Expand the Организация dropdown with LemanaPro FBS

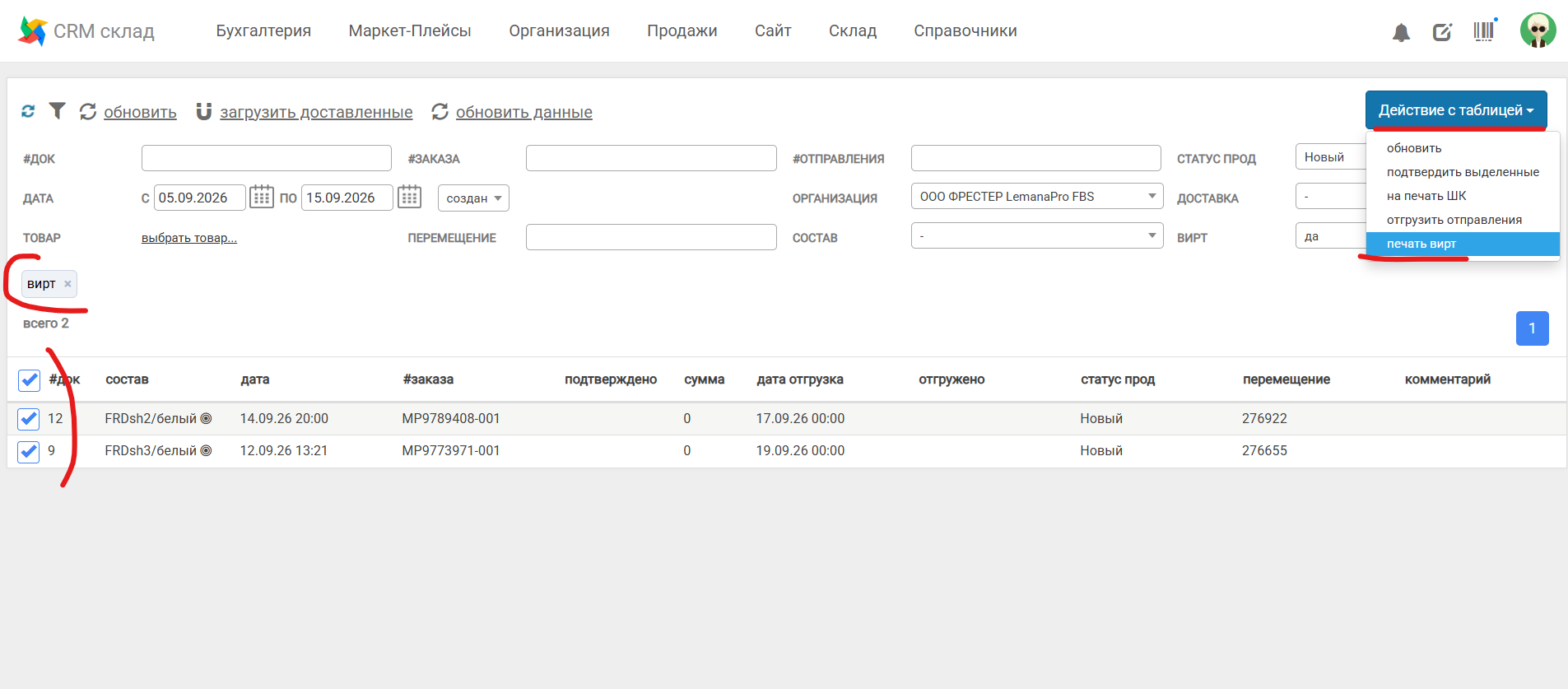click(1037, 197)
